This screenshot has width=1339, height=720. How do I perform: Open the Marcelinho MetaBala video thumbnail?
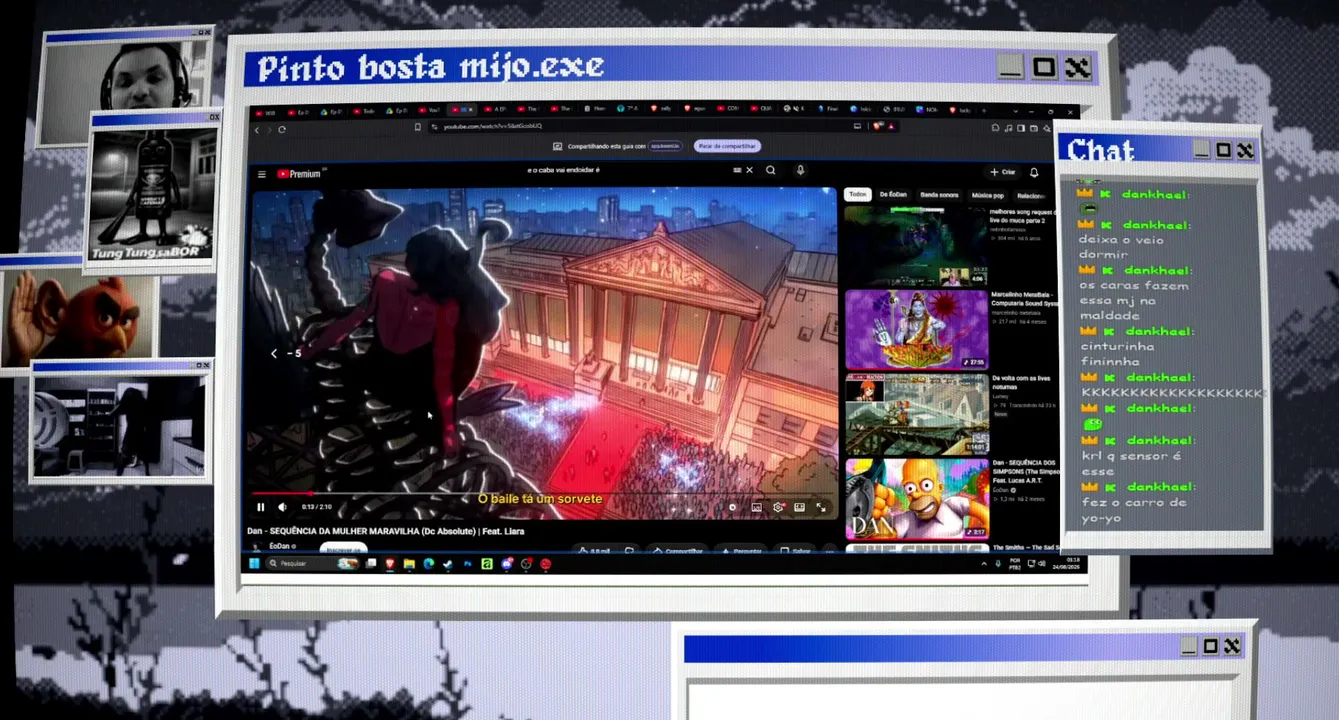916,330
